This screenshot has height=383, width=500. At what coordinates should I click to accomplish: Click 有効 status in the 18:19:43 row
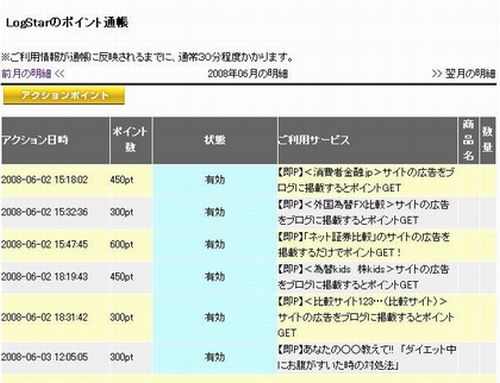(215, 277)
